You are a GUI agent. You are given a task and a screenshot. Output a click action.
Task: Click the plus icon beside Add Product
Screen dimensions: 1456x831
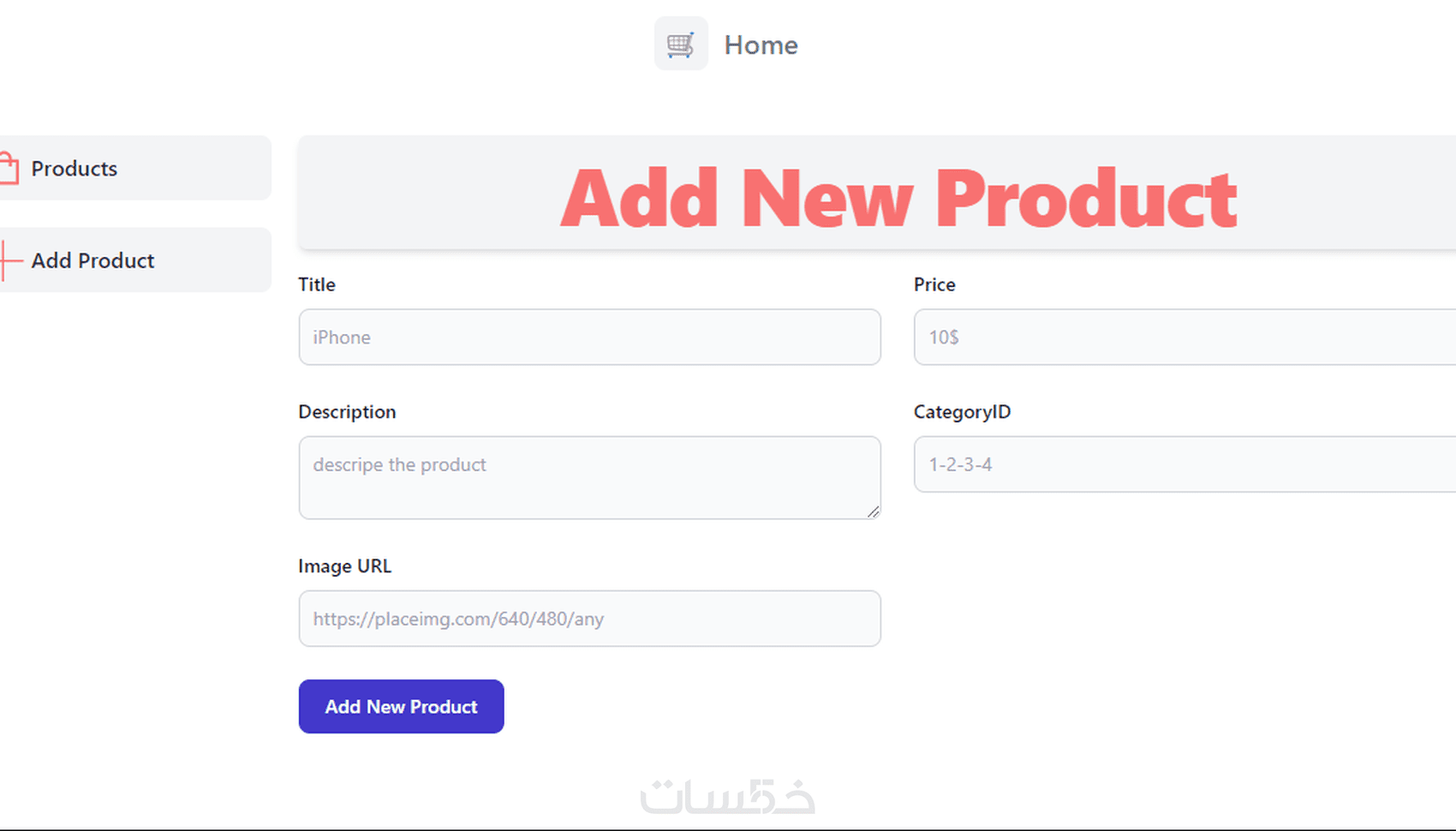pos(9,260)
